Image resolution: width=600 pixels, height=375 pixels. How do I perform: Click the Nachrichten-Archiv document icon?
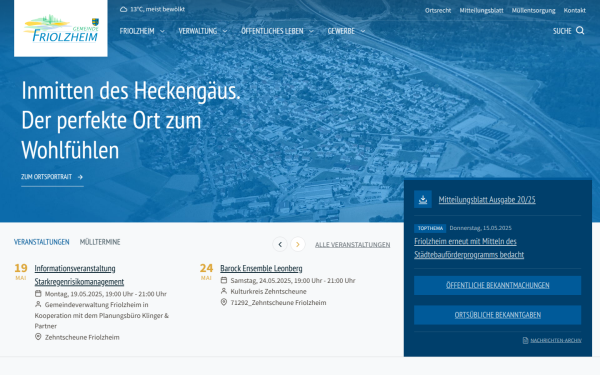click(525, 340)
